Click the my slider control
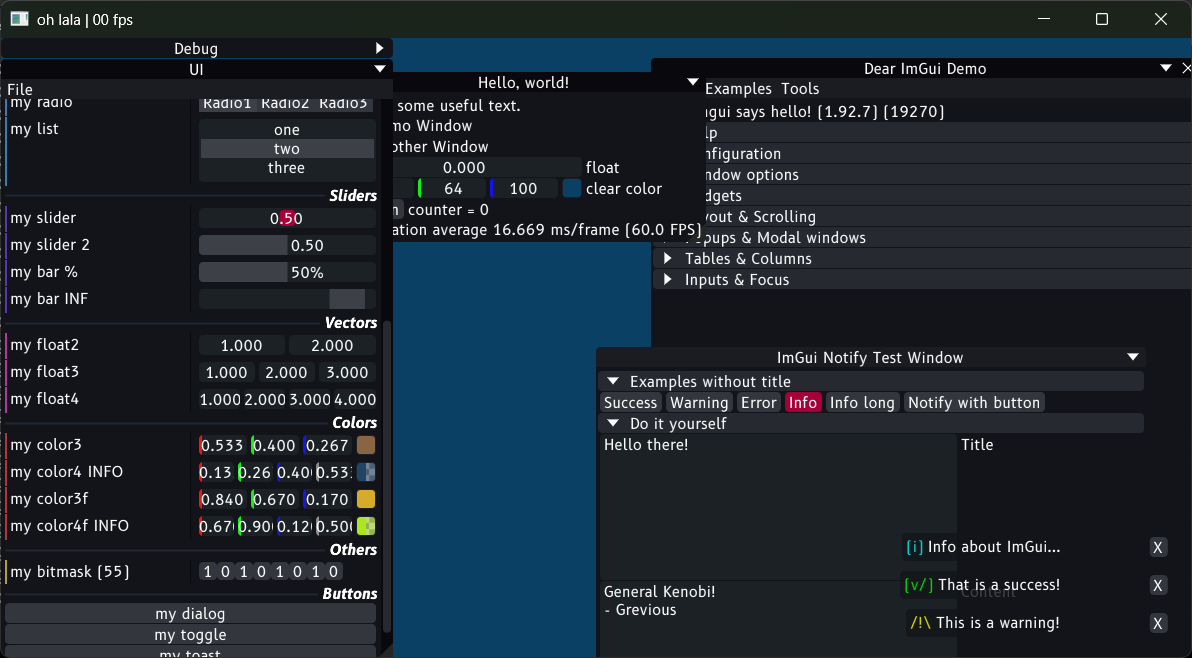 287,219
